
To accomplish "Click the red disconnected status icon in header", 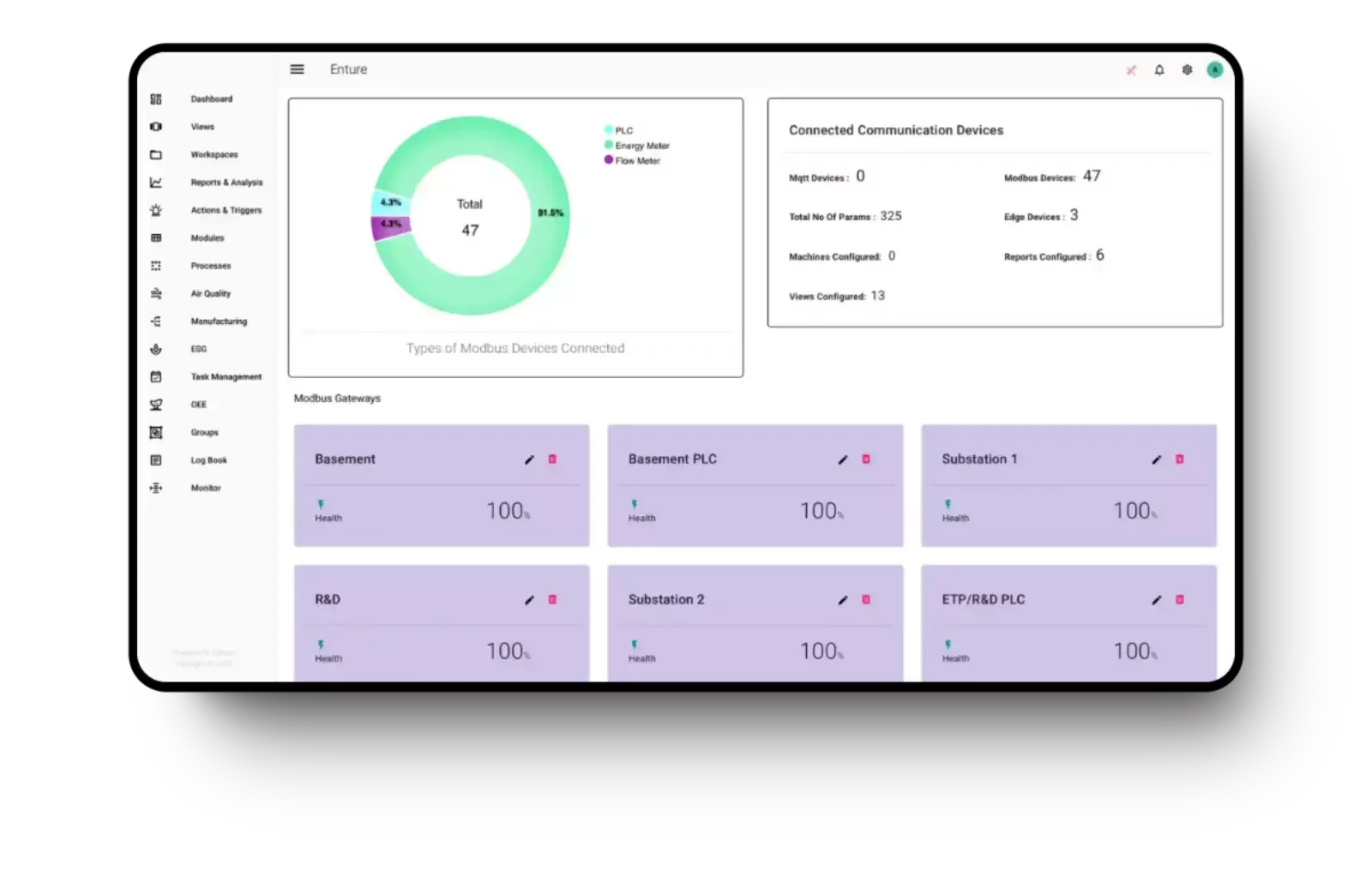I will pos(1131,70).
